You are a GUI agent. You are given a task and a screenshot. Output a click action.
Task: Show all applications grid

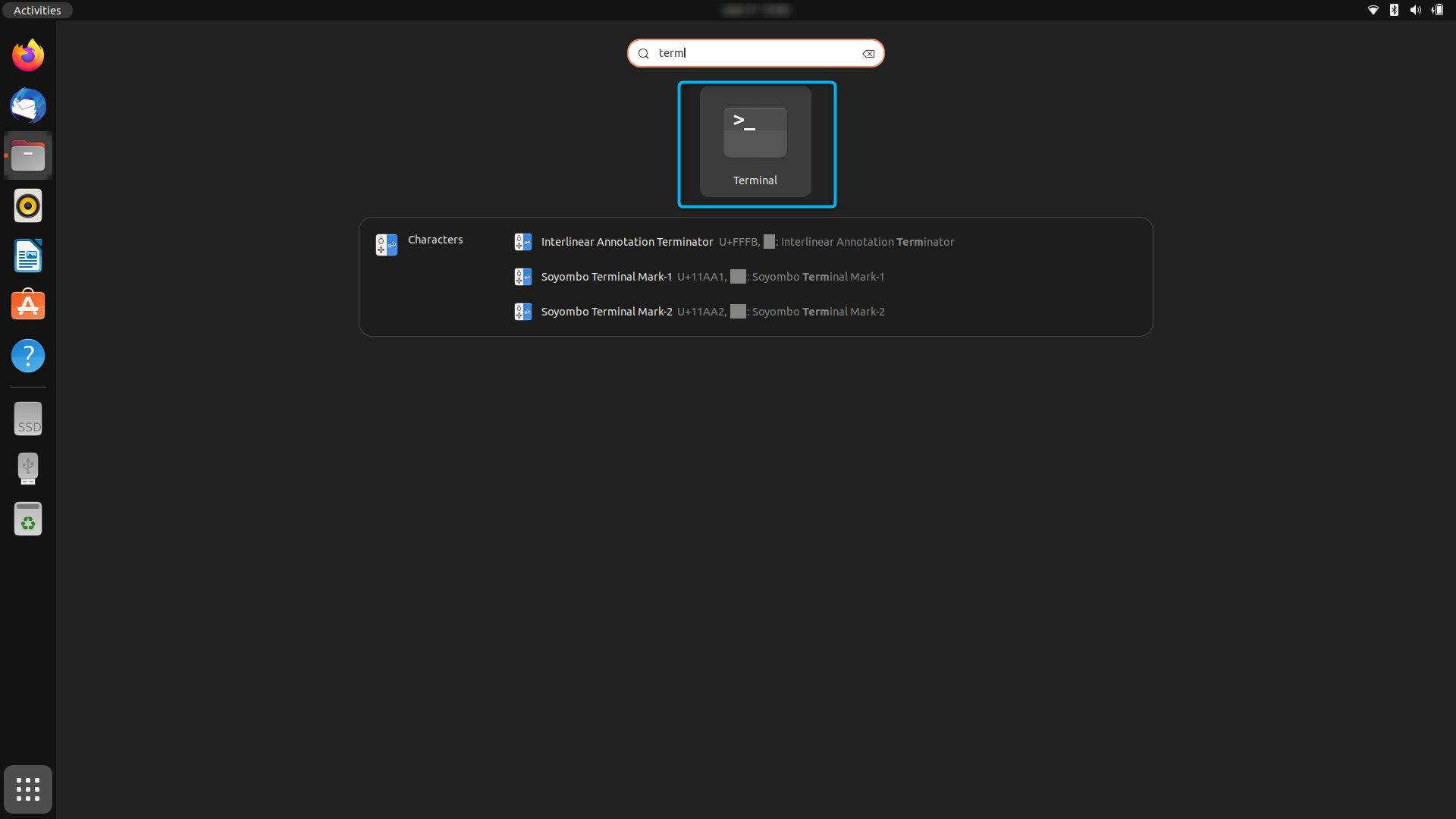28,789
